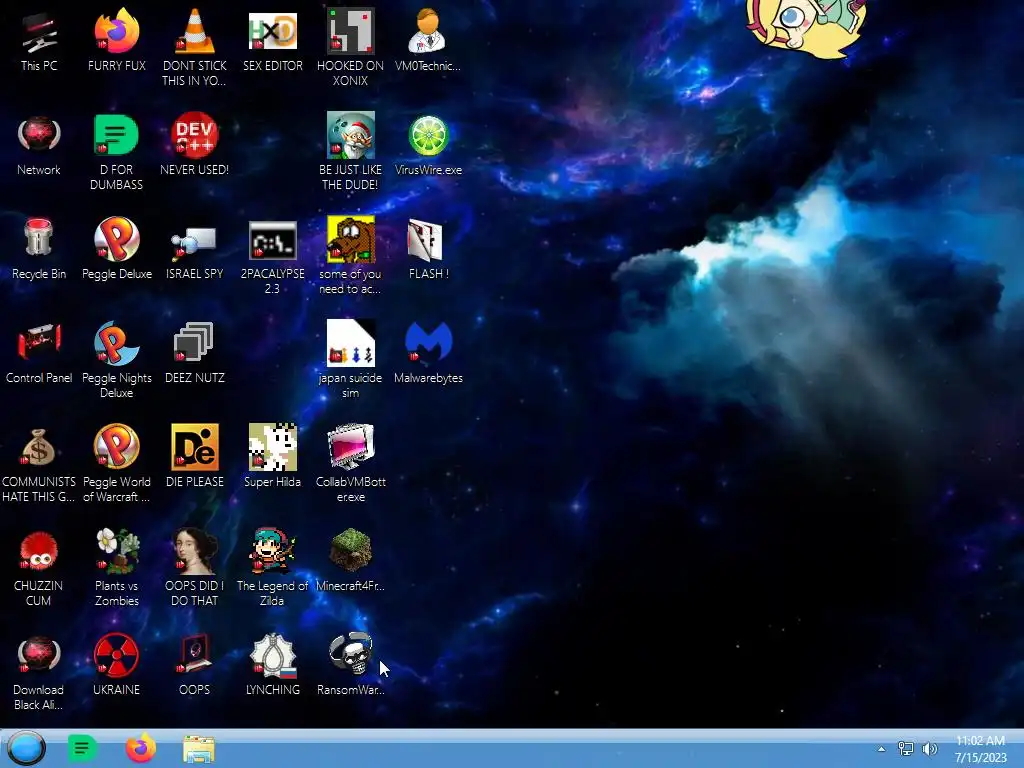Open the UKRAINE radiation symbol shortcut

tap(116, 665)
